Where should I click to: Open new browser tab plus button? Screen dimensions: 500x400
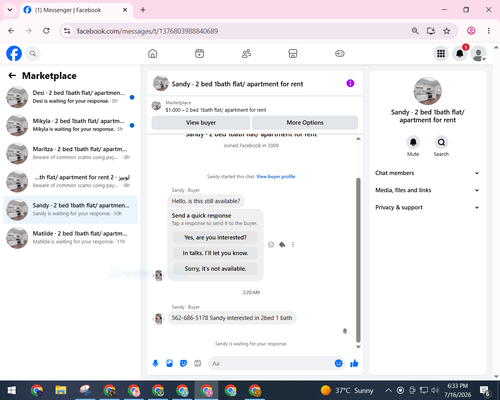143,10
